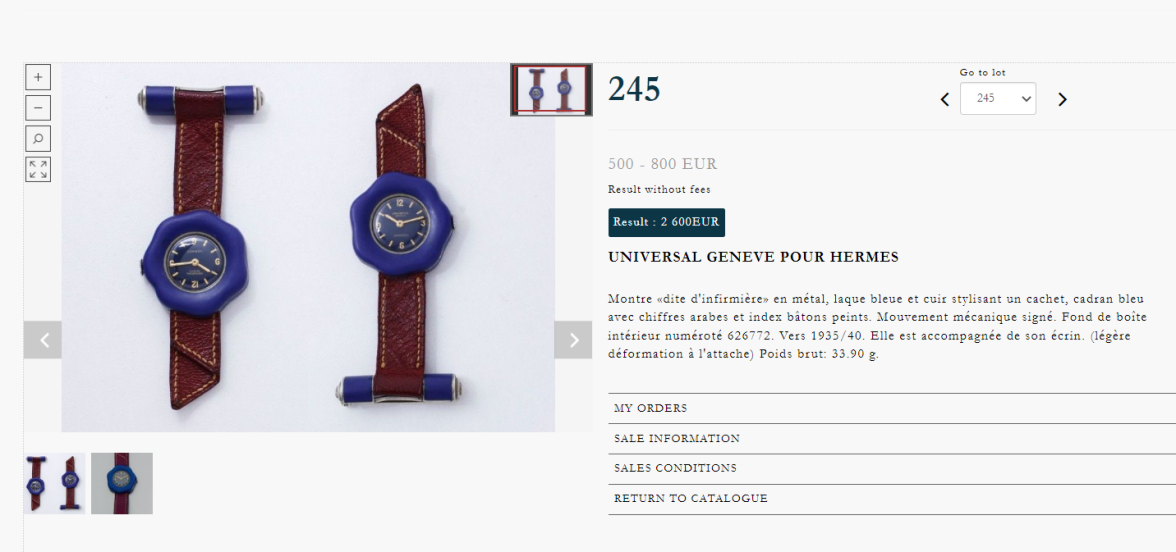
Task: Click the main watch photo
Action: (x=308, y=248)
